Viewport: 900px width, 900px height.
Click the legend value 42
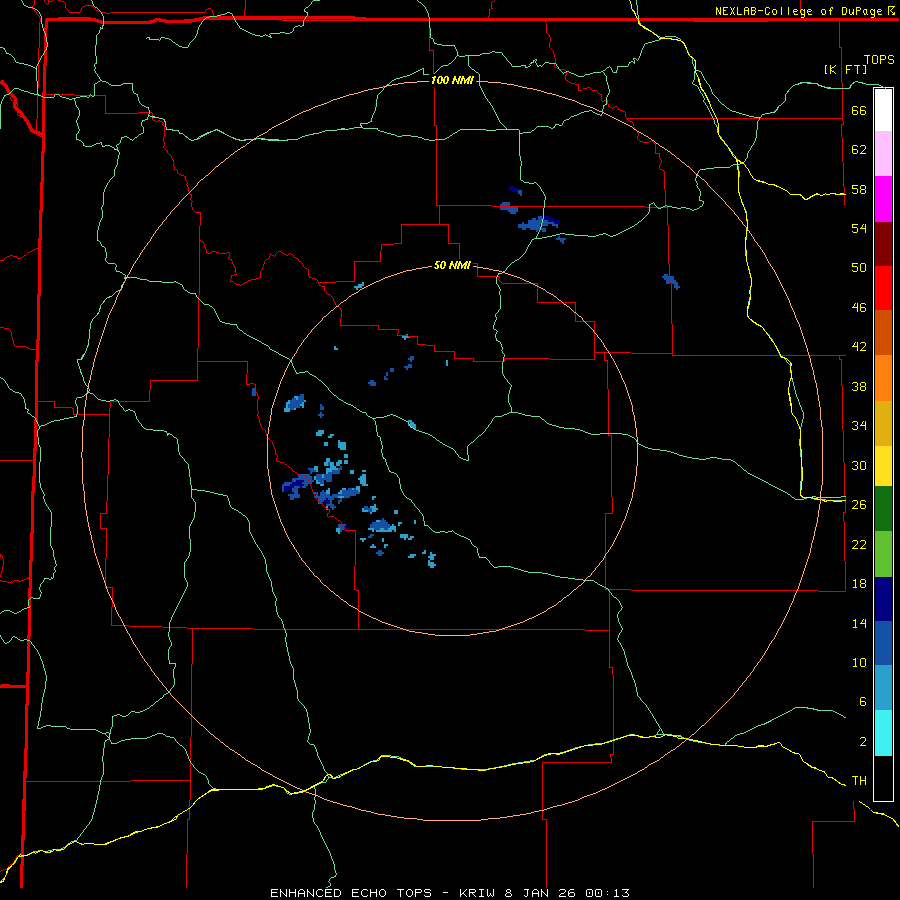(859, 347)
